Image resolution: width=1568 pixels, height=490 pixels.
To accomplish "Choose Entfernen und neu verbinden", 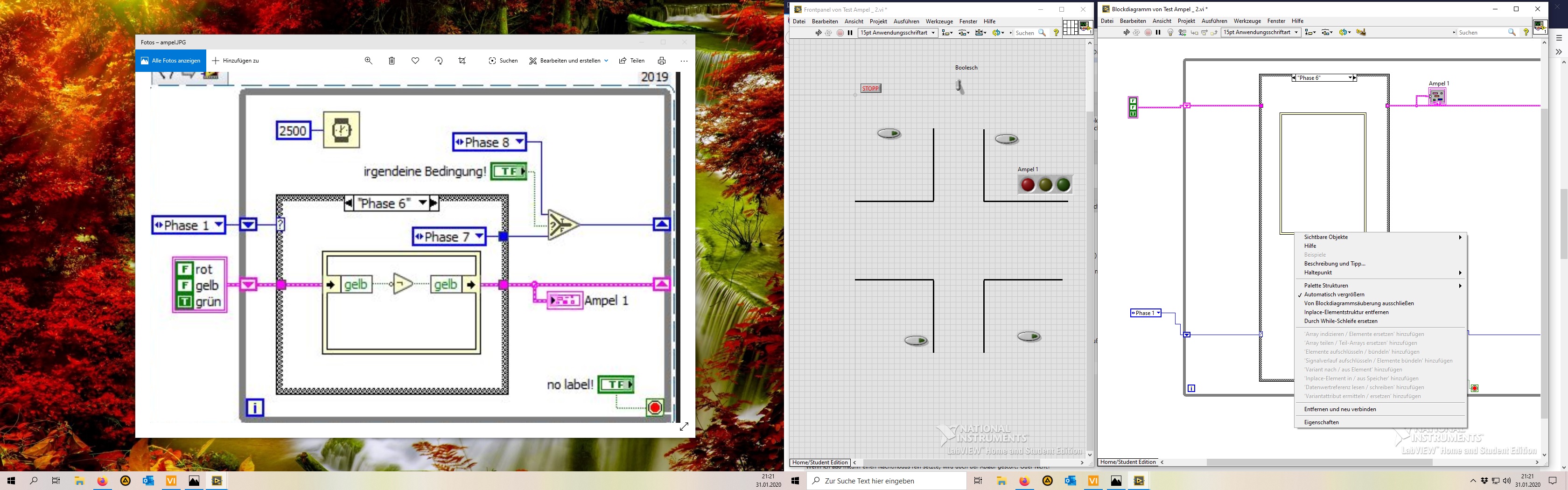I will point(1380,410).
